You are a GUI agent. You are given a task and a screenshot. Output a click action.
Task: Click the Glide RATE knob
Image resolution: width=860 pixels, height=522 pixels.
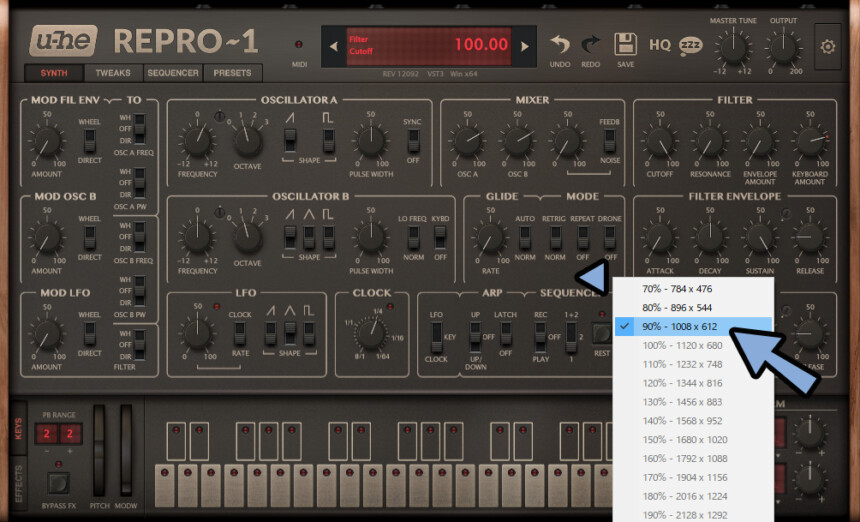(x=490, y=238)
